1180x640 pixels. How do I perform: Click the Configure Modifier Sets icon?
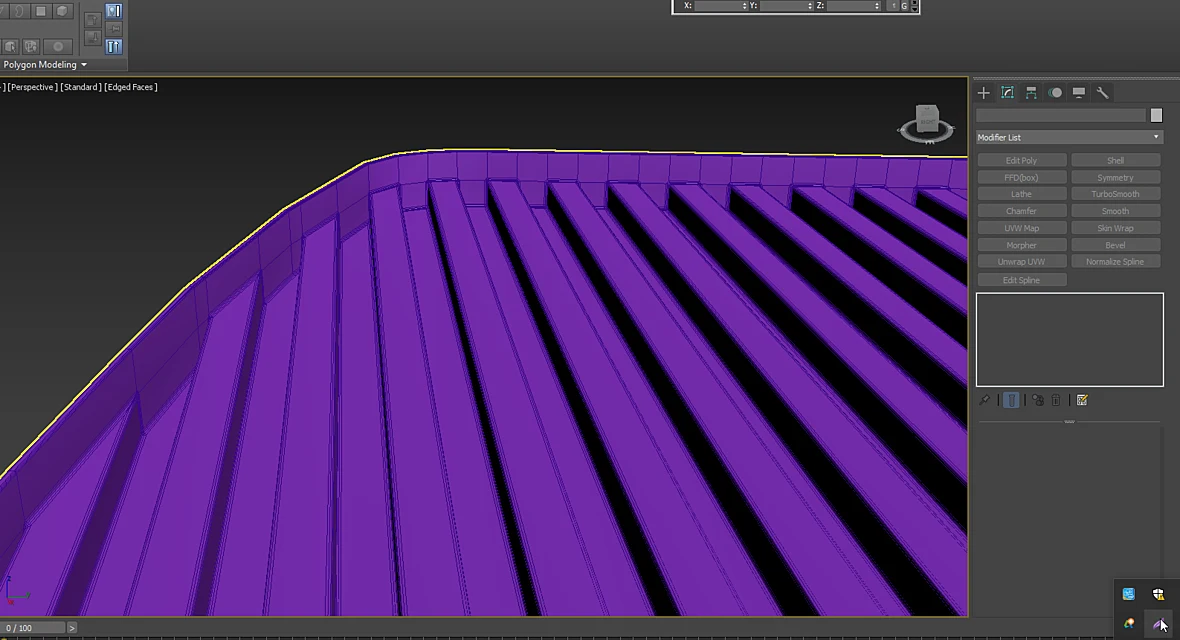tap(1082, 401)
